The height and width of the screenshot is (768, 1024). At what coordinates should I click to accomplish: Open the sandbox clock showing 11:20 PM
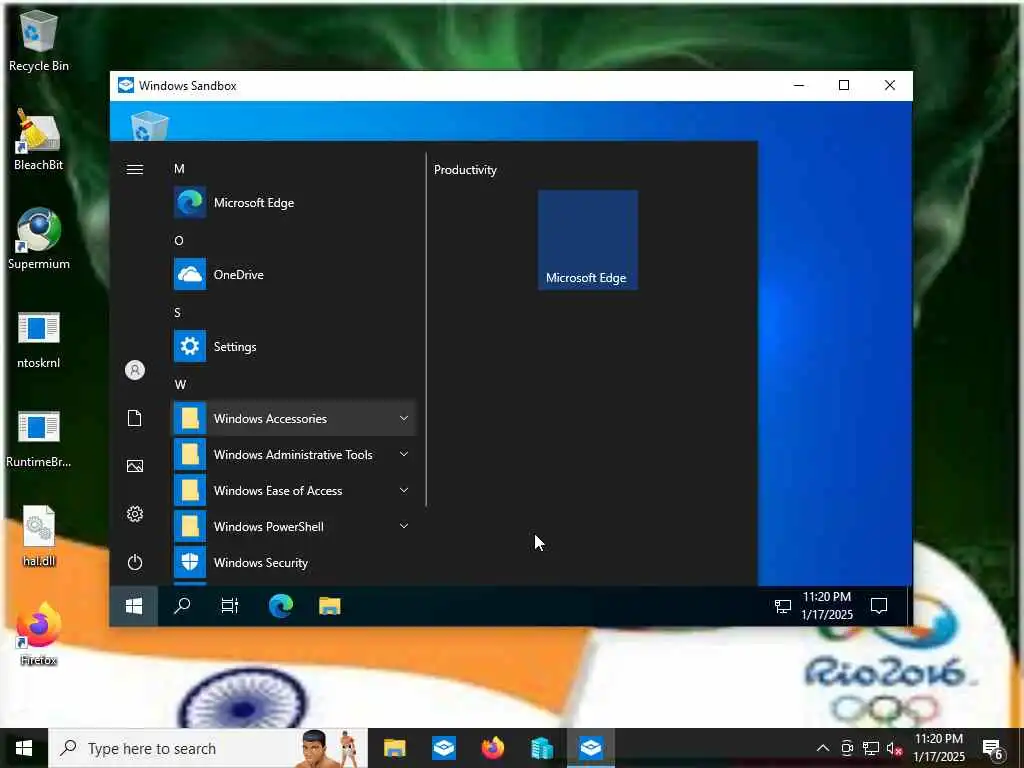(827, 606)
